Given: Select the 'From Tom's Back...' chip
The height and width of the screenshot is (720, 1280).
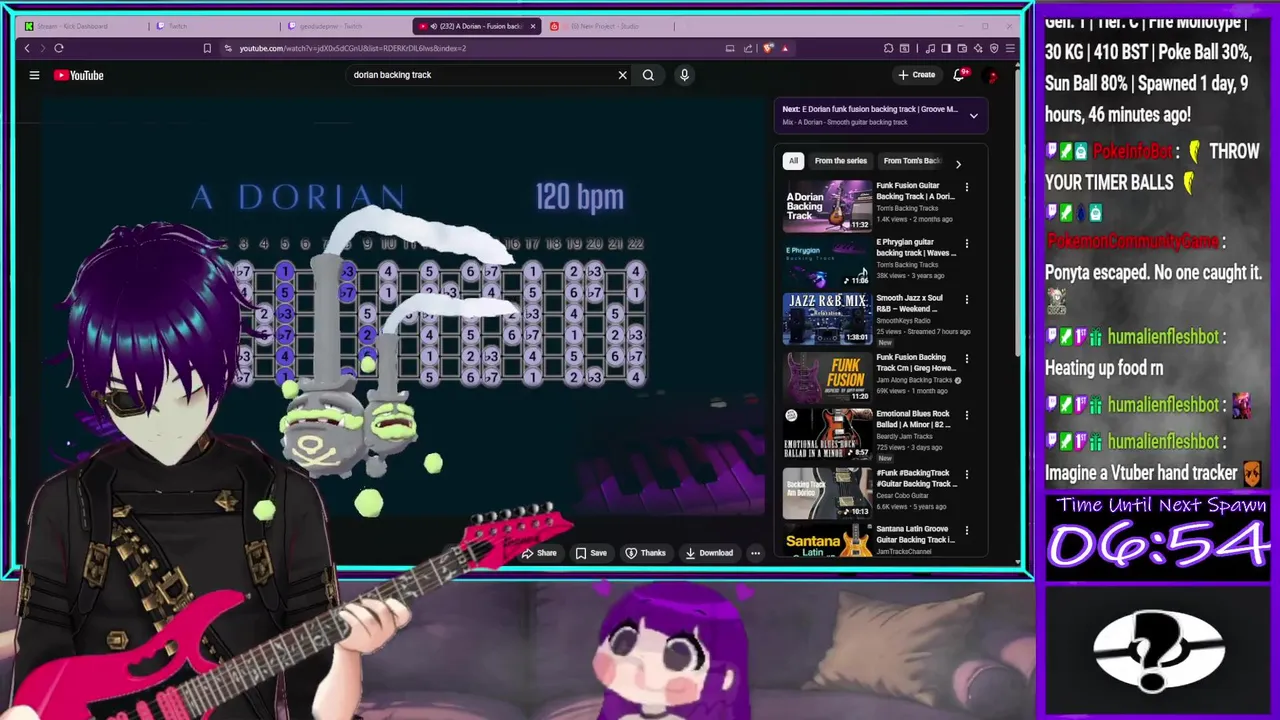Looking at the screenshot, I should point(911,161).
